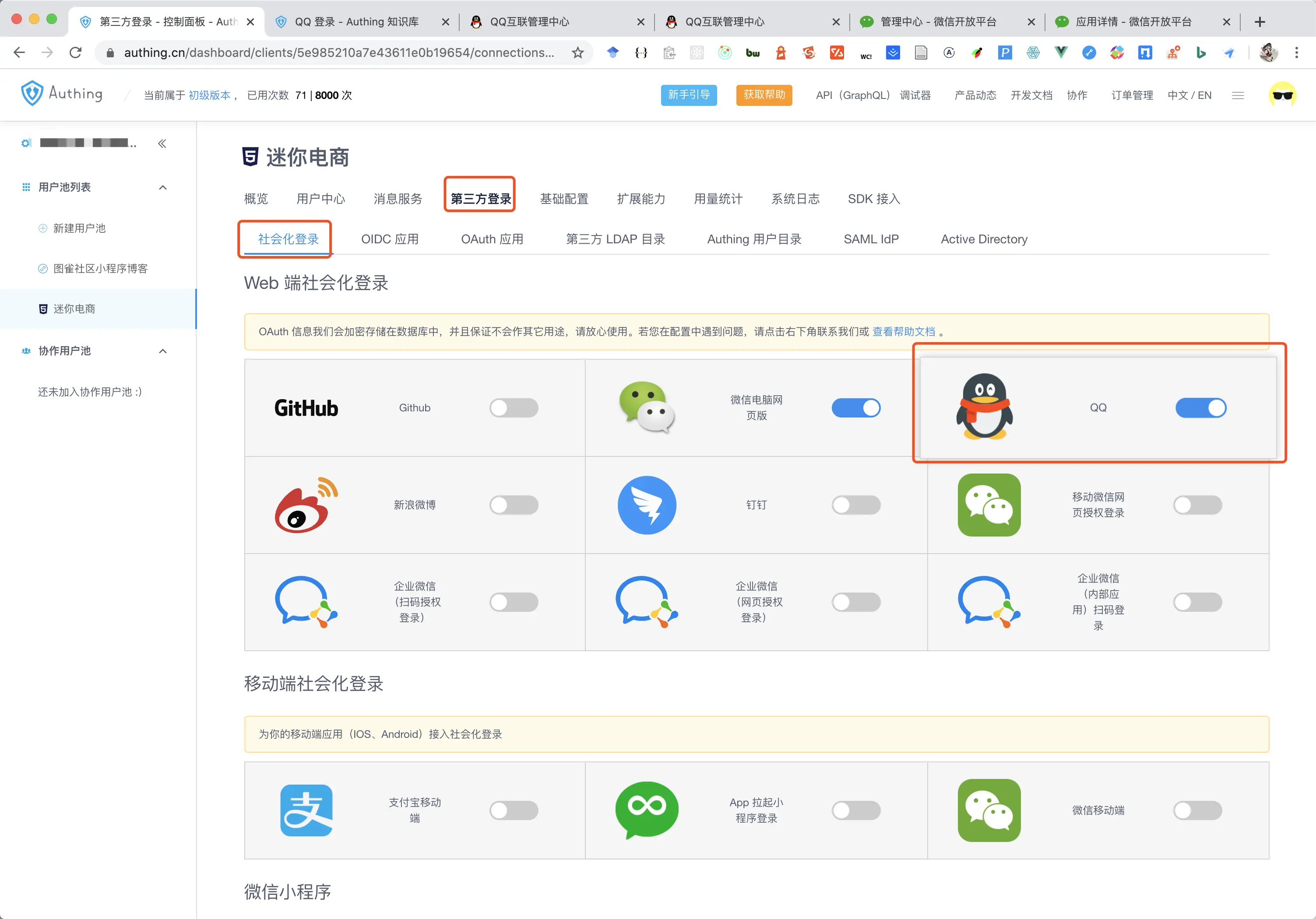The image size is (1316, 919).
Task: Click the 微信移动端 green WeChat icon
Action: coord(989,810)
